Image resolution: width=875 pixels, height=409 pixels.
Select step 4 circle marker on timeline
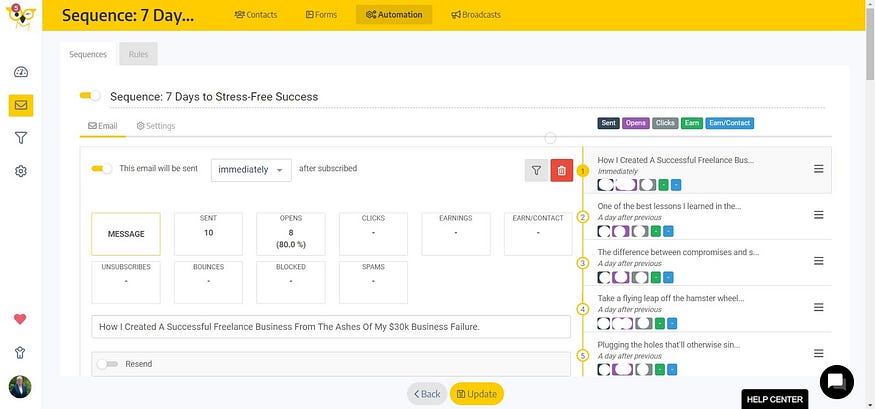coord(583,309)
